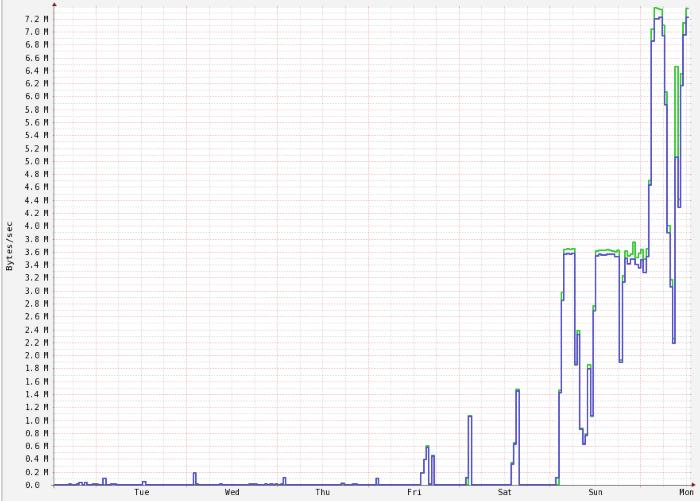Select the 6.0 M y-axis value
Image resolution: width=700 pixels, height=501 pixels.
tap(35, 97)
